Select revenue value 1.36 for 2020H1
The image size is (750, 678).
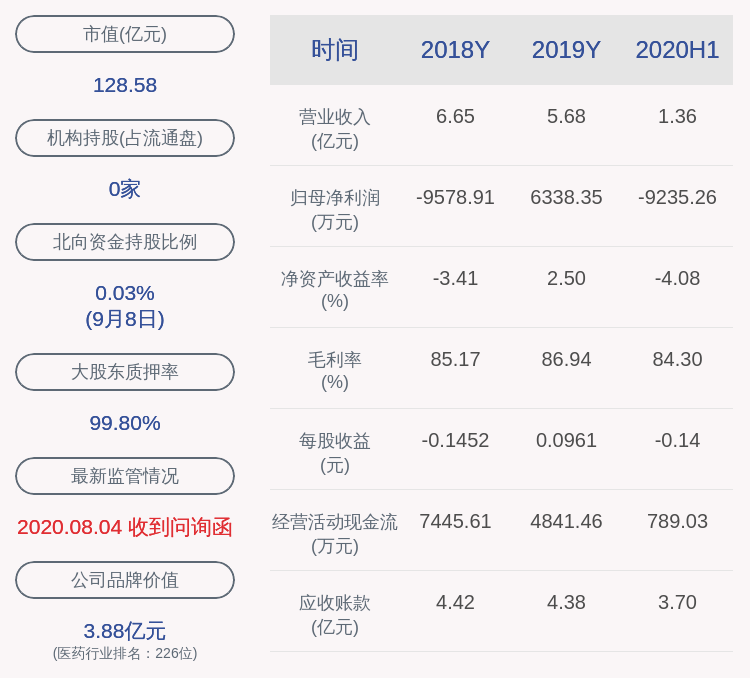point(677,116)
